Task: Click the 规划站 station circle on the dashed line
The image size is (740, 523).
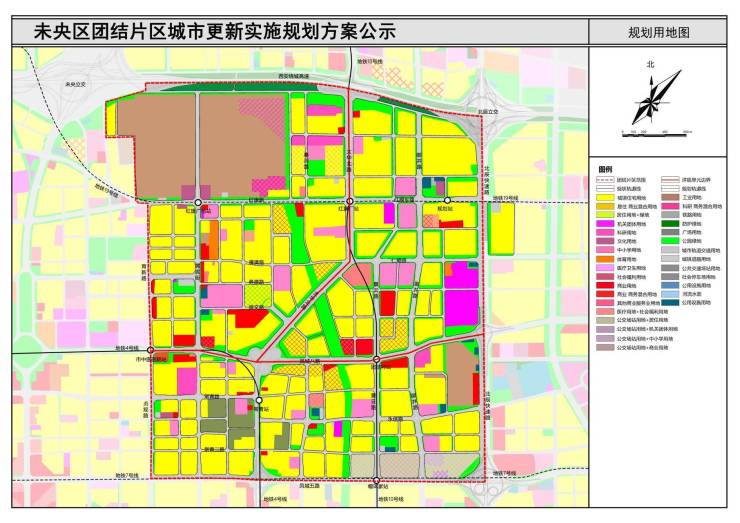Action: 447,201
